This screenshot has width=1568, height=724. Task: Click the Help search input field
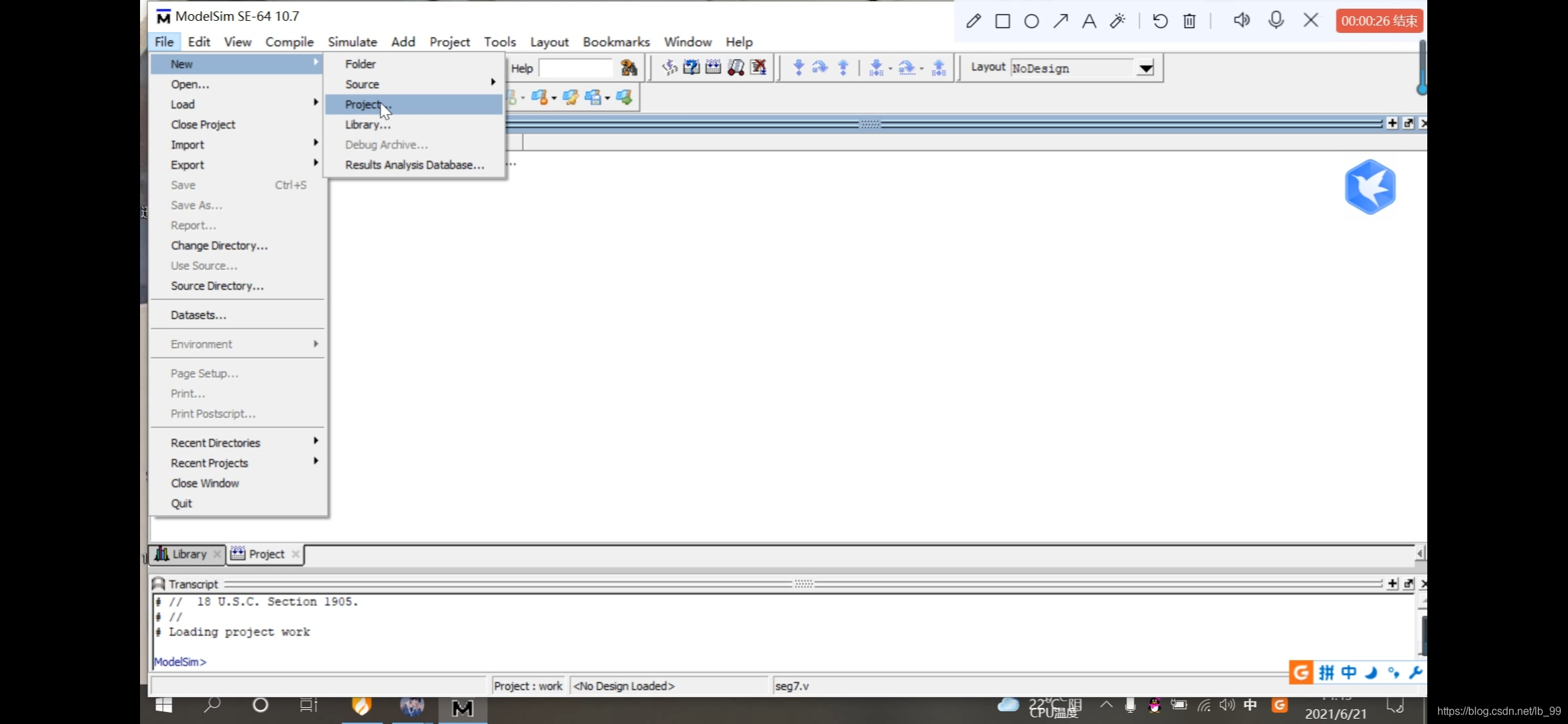575,68
